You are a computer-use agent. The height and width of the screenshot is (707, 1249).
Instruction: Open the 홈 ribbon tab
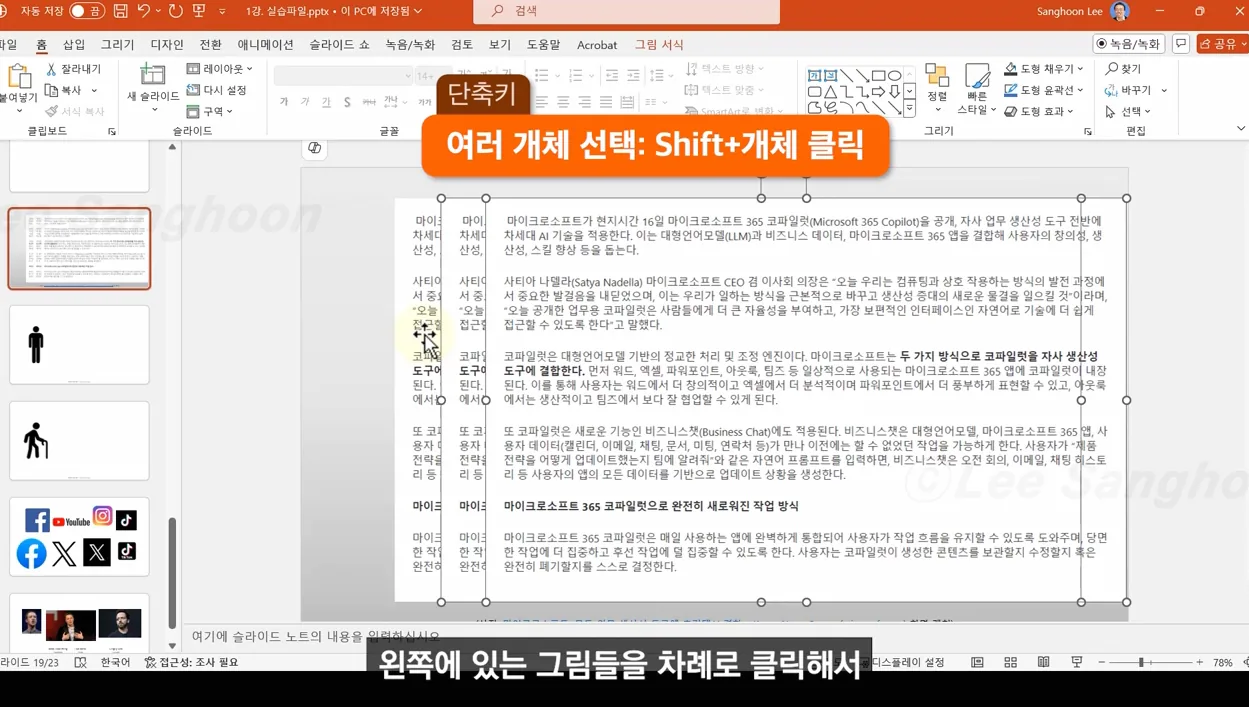coord(41,45)
